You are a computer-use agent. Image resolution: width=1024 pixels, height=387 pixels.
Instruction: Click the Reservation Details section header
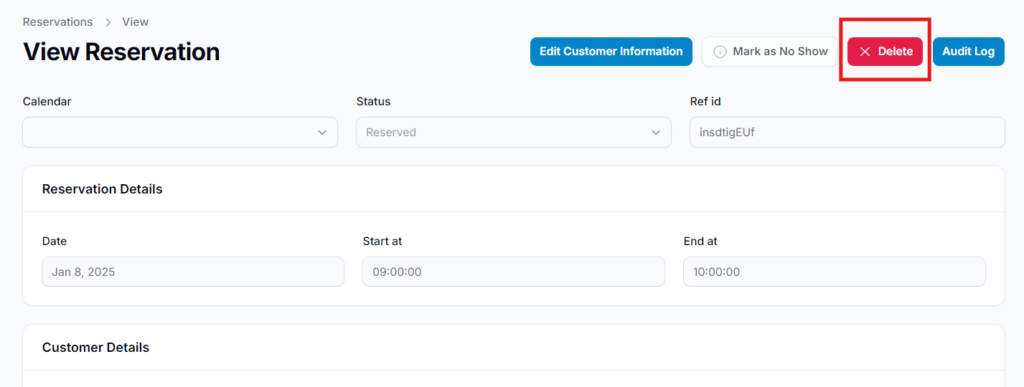103,189
